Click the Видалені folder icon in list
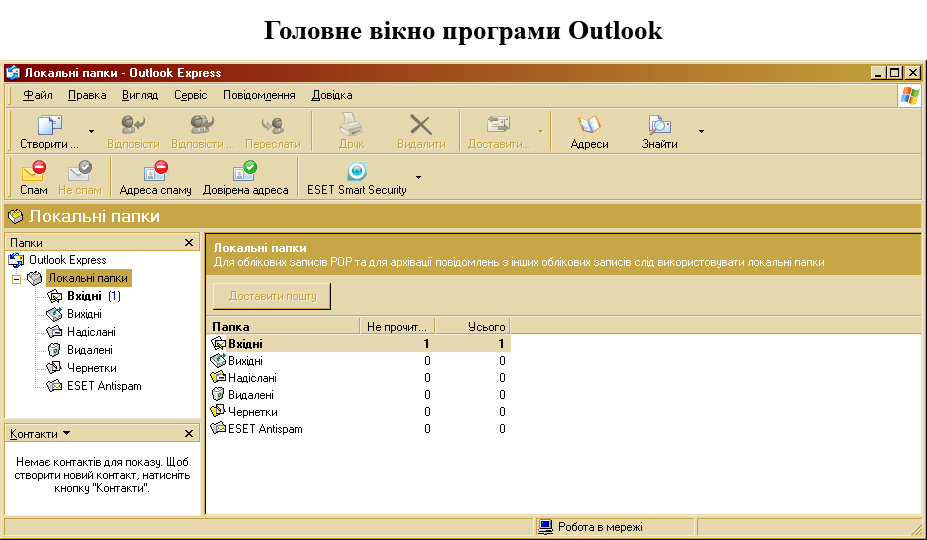 point(218,394)
